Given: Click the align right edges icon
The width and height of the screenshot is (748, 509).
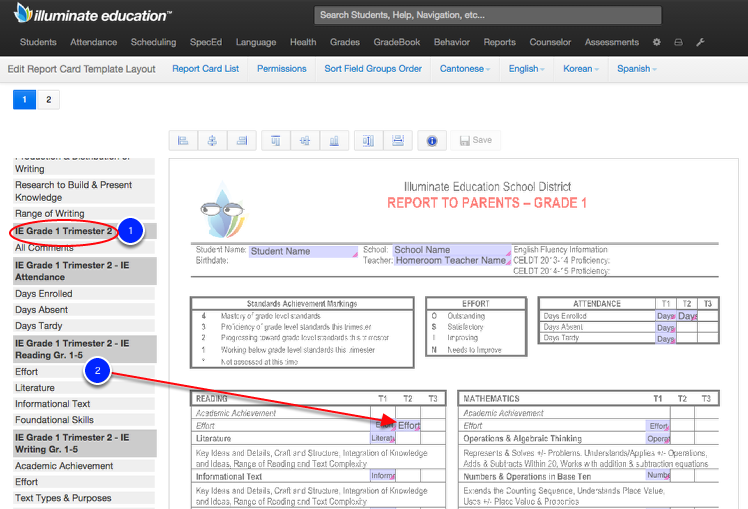Looking at the screenshot, I should point(242,141).
